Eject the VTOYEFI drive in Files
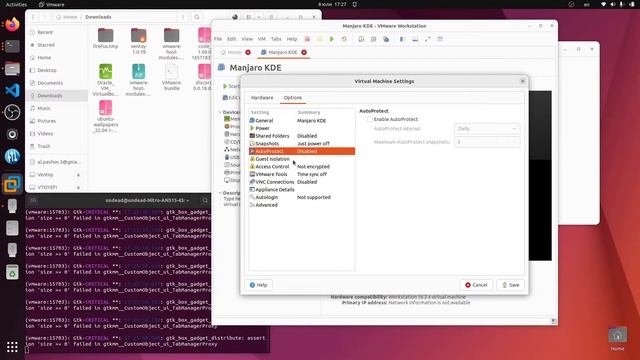The width and height of the screenshot is (640, 360). tap(78, 187)
